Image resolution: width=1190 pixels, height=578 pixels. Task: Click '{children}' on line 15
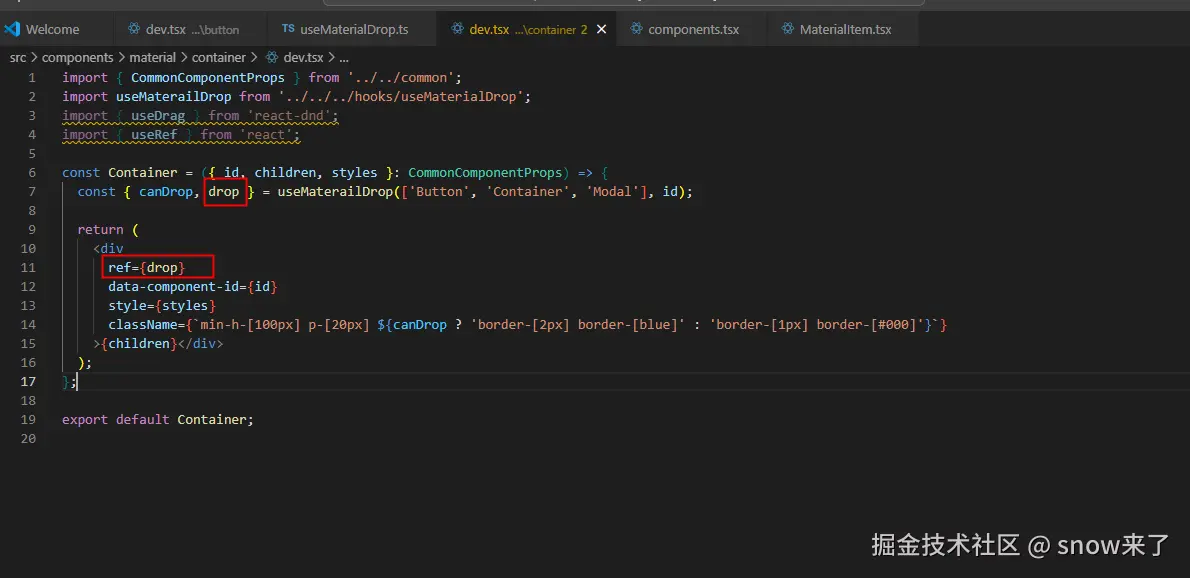[139, 344]
